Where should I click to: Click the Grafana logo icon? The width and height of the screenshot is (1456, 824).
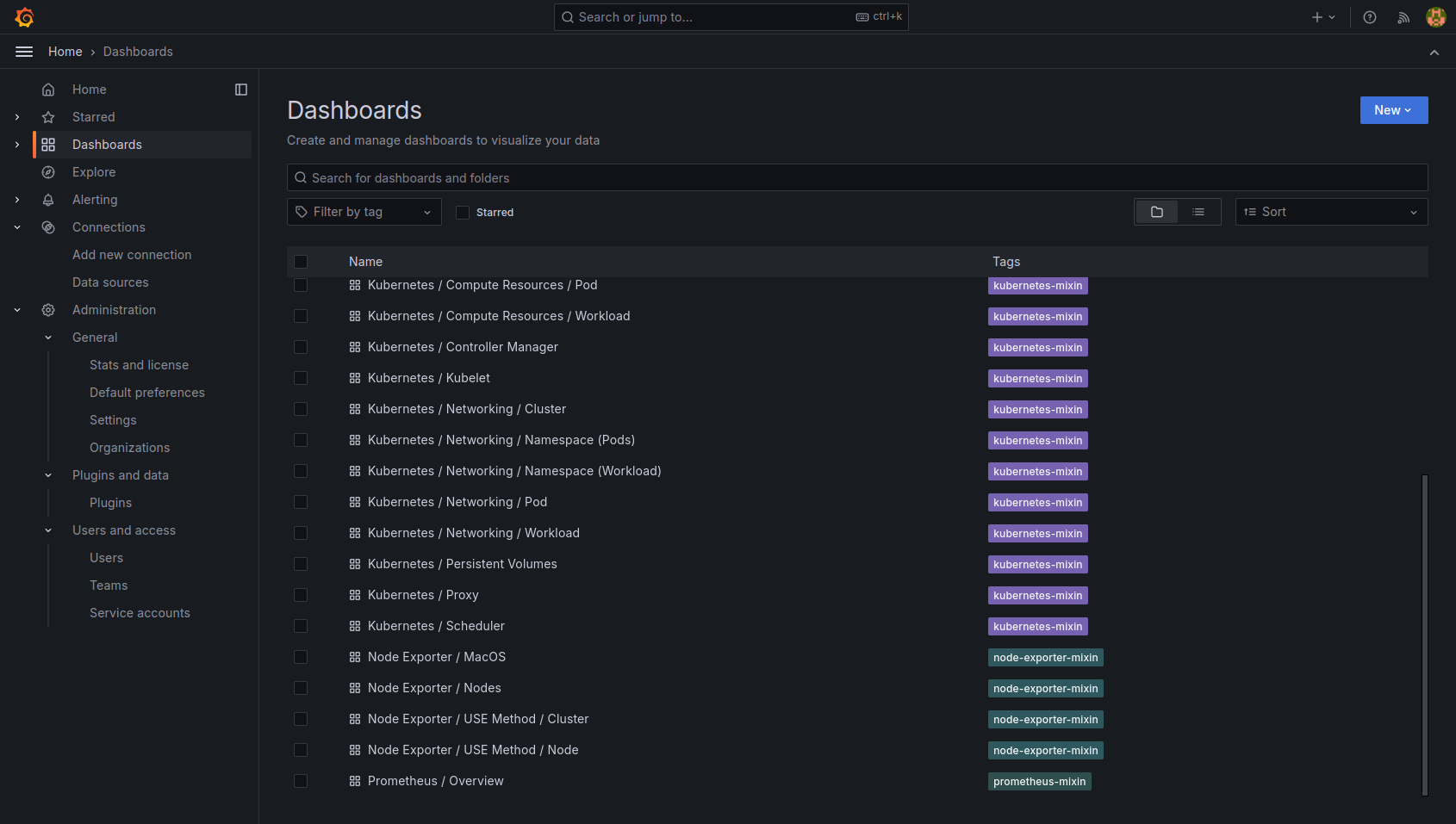(24, 17)
